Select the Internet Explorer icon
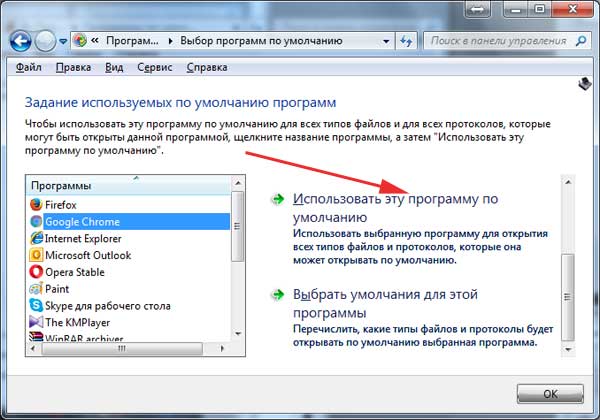Viewport: 600px width, 420px height. [36, 238]
